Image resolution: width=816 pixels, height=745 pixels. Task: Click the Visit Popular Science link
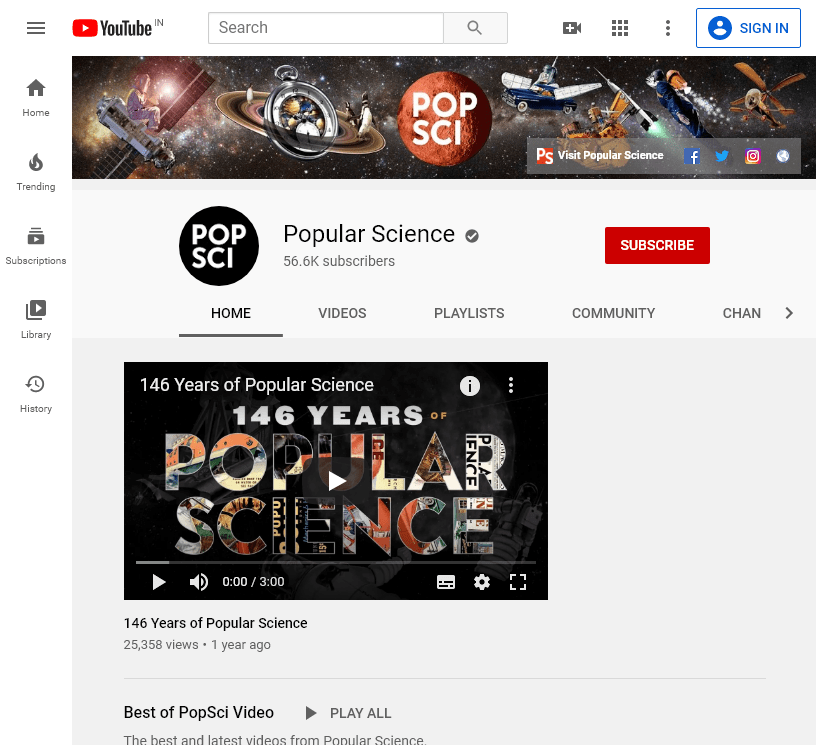(600, 155)
